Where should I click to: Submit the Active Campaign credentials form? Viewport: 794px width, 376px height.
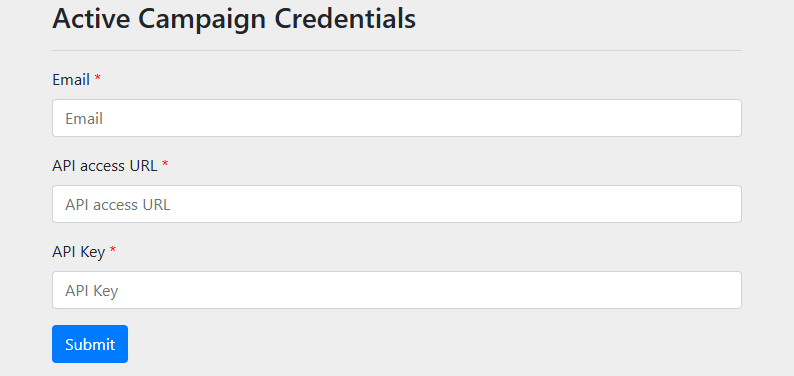(90, 344)
